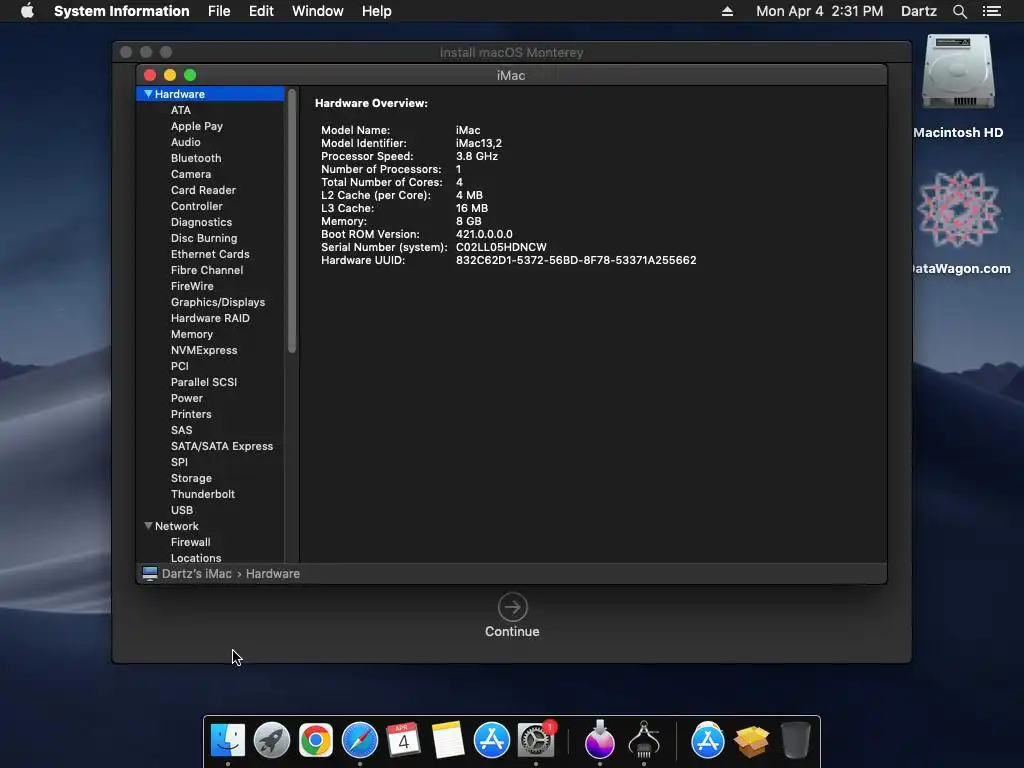Select Printers in the sidebar
1024x768 pixels.
point(191,414)
